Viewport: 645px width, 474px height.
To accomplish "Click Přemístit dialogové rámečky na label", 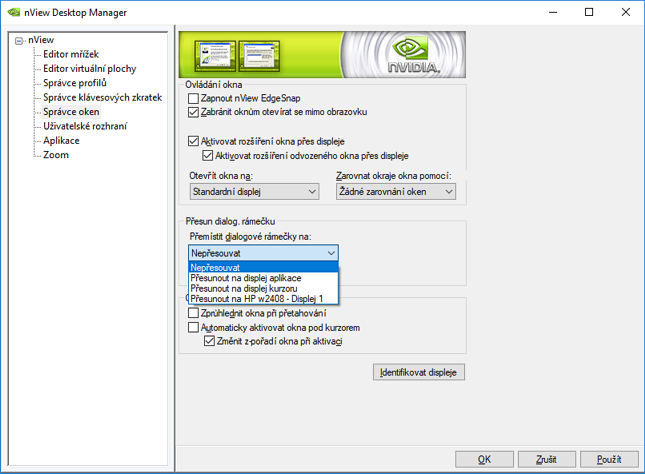I will pos(251,237).
